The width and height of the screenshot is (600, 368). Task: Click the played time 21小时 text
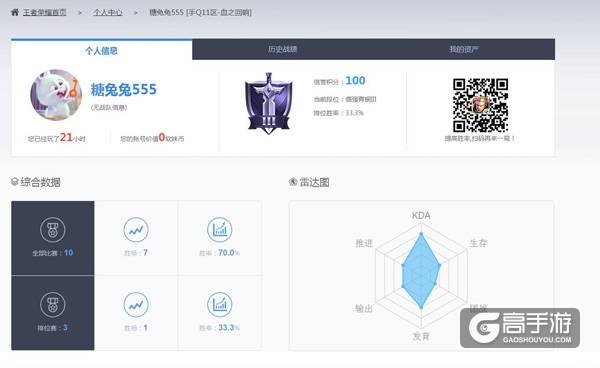click(x=57, y=138)
